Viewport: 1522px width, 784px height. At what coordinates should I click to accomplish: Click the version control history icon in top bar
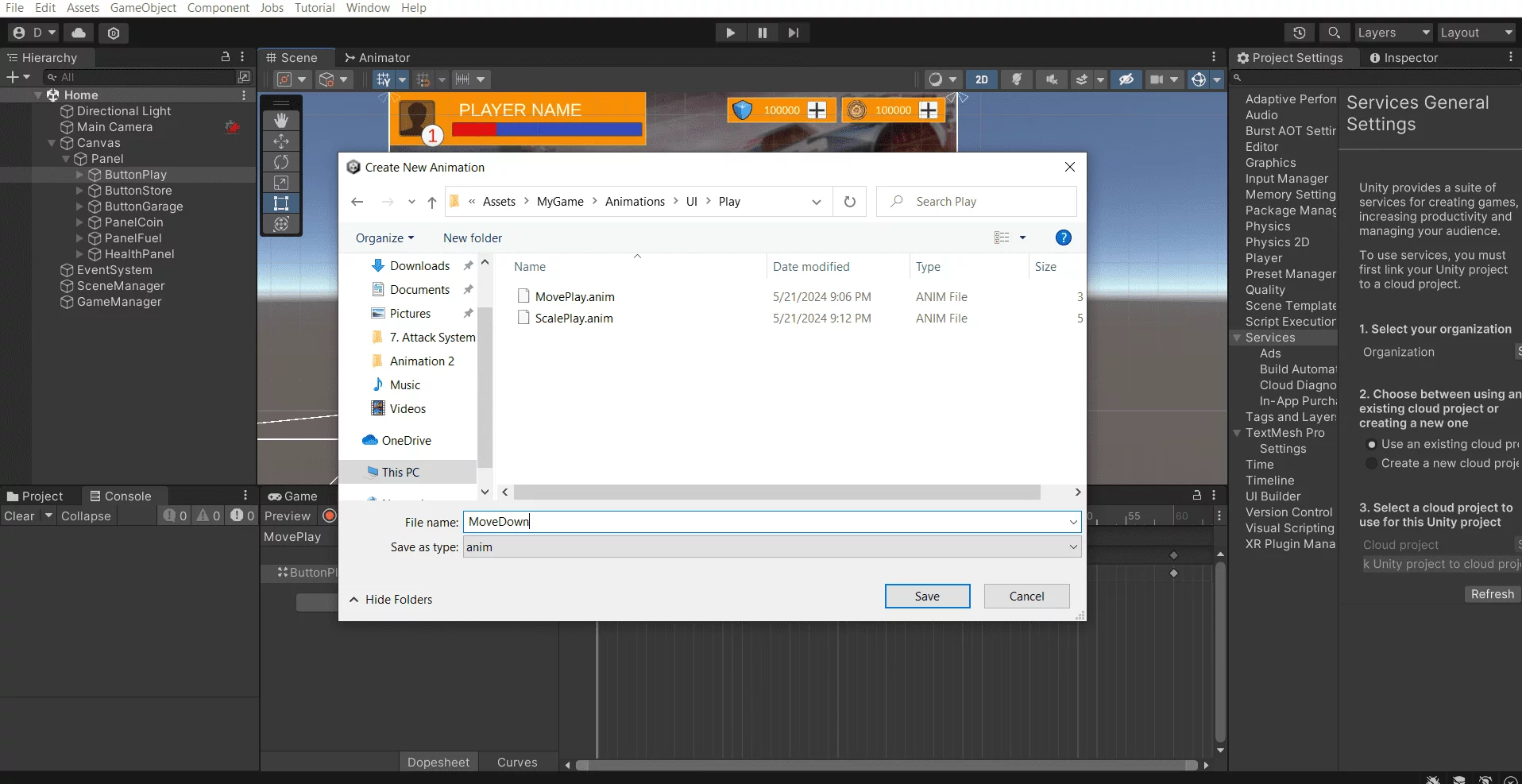pos(1300,33)
